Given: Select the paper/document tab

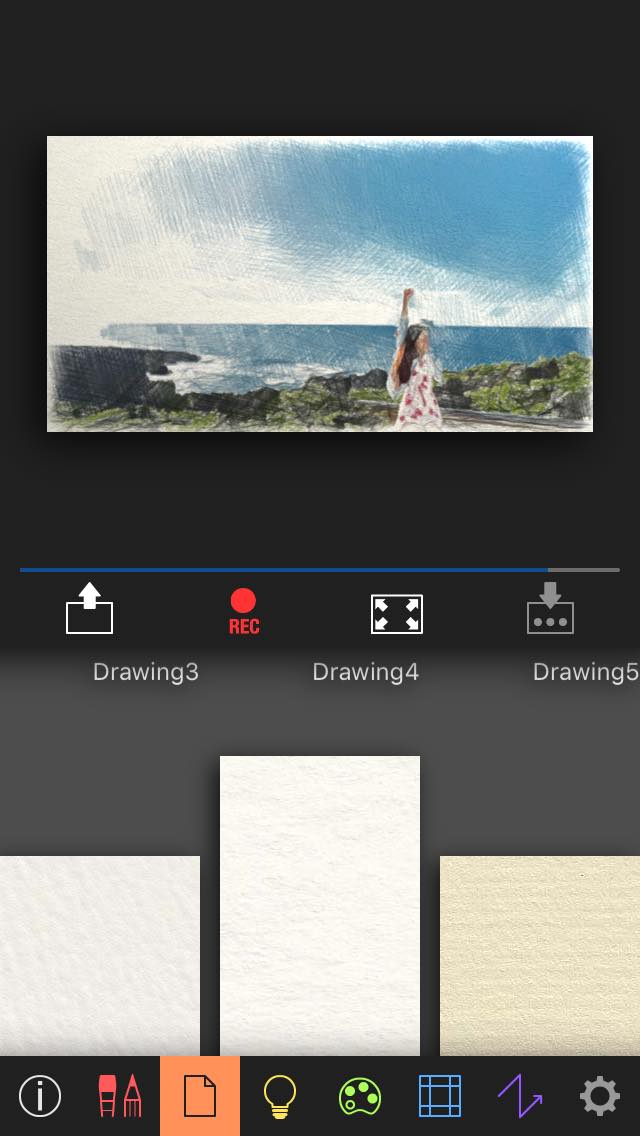Looking at the screenshot, I should pos(200,1096).
